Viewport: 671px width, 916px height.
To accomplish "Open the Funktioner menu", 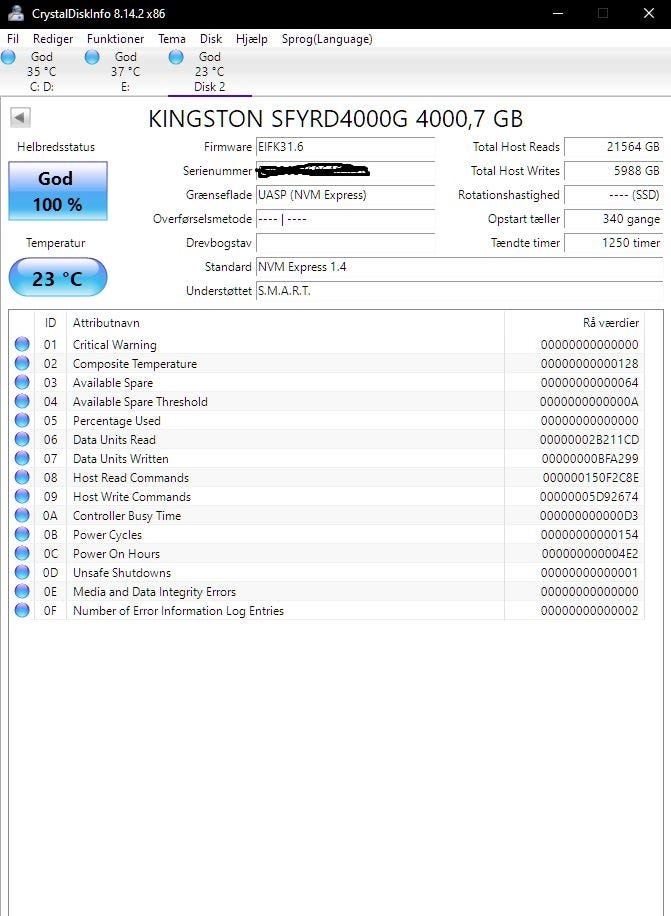I will [x=116, y=39].
